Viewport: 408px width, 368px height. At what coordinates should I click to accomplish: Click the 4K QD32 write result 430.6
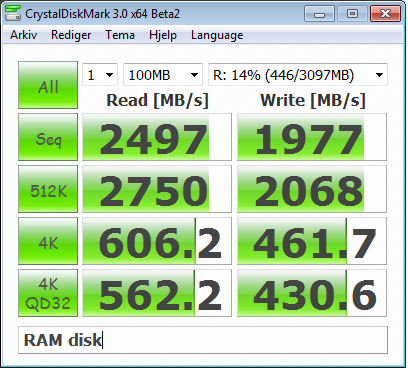click(312, 293)
